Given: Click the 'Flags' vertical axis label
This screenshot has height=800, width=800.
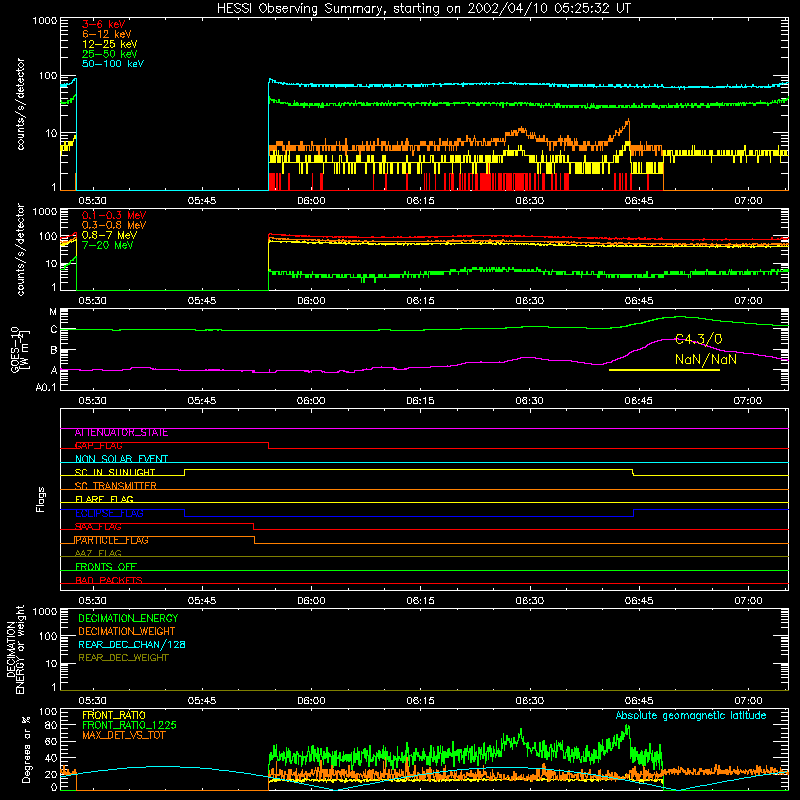Looking at the screenshot, I should (40, 499).
